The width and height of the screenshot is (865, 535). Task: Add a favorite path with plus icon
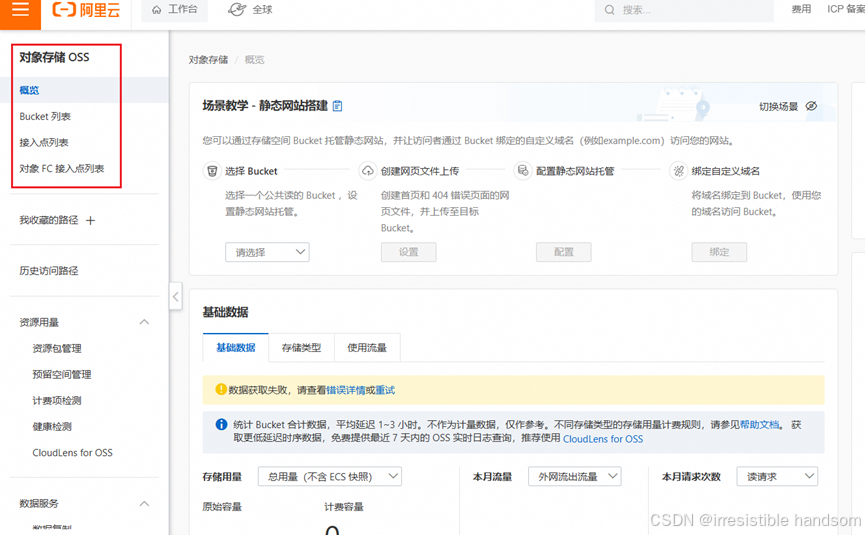tap(90, 221)
